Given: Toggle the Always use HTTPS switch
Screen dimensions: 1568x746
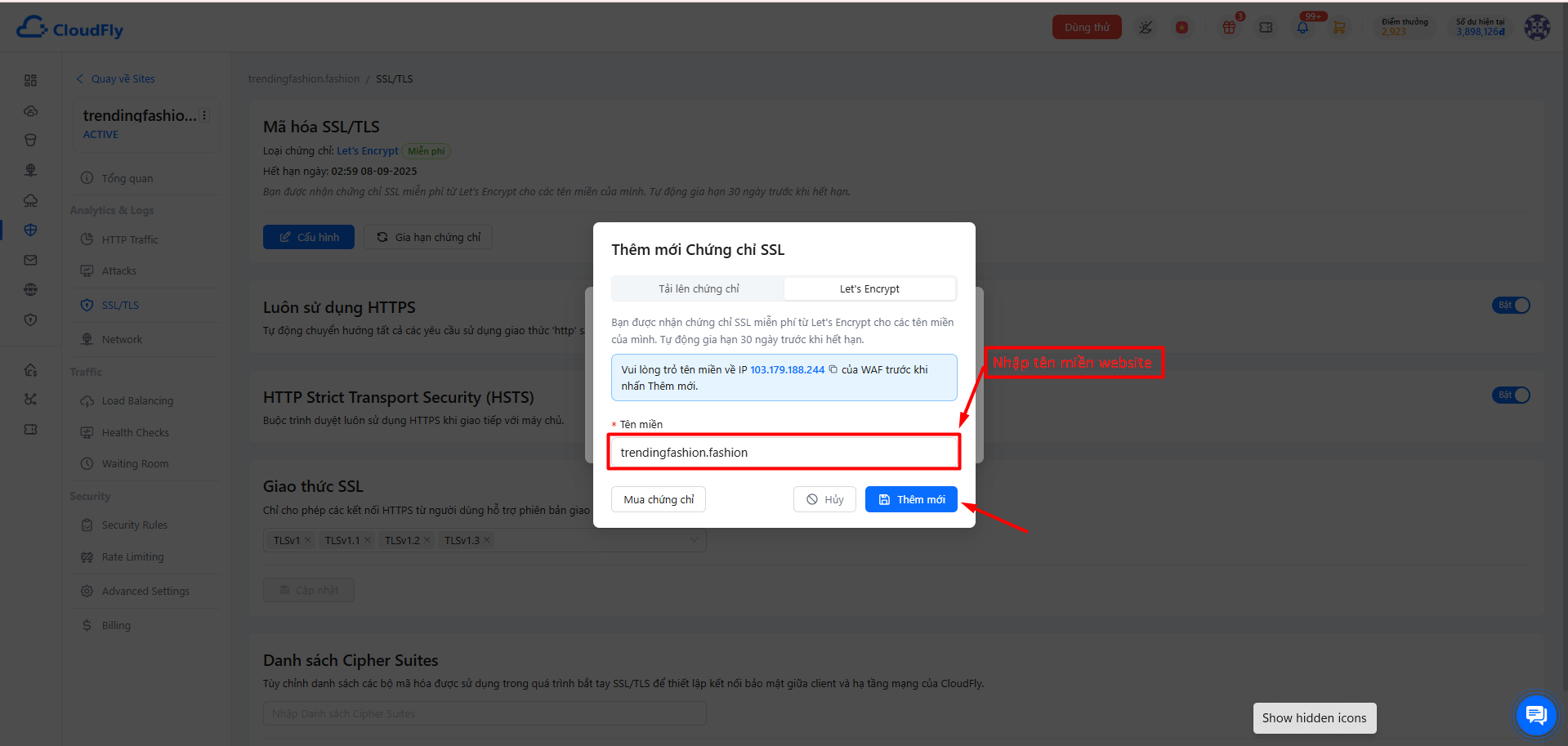Looking at the screenshot, I should pos(1512,305).
